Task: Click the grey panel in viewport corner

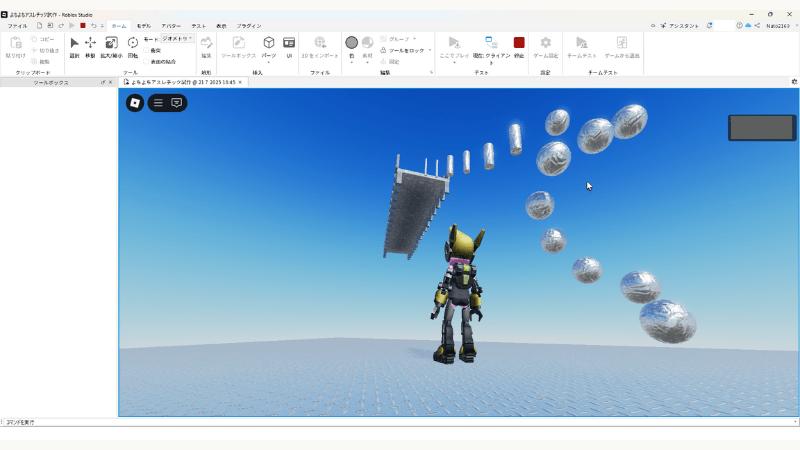Action: 762,128
